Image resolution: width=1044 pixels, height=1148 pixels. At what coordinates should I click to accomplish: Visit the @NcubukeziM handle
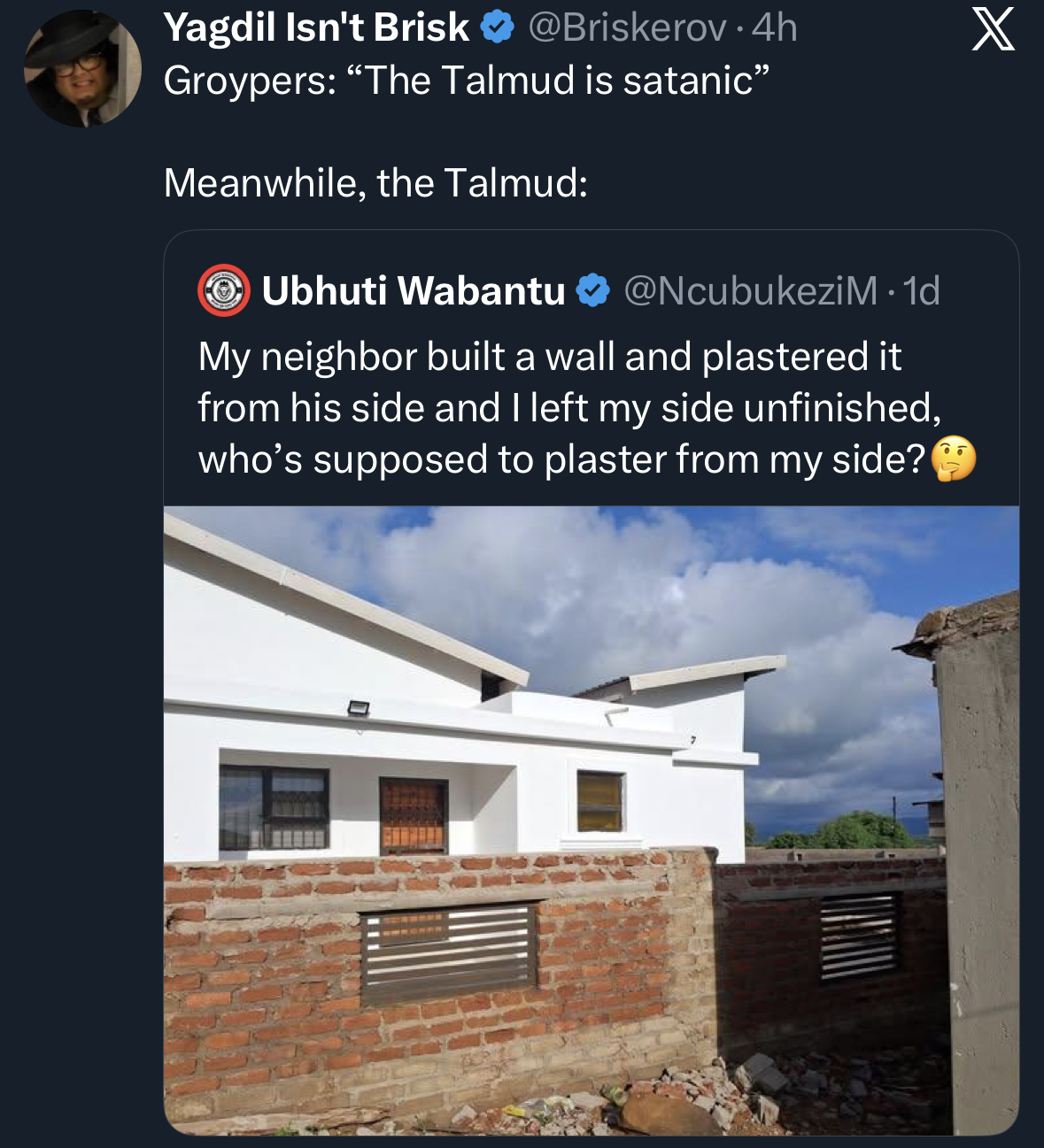click(751, 290)
